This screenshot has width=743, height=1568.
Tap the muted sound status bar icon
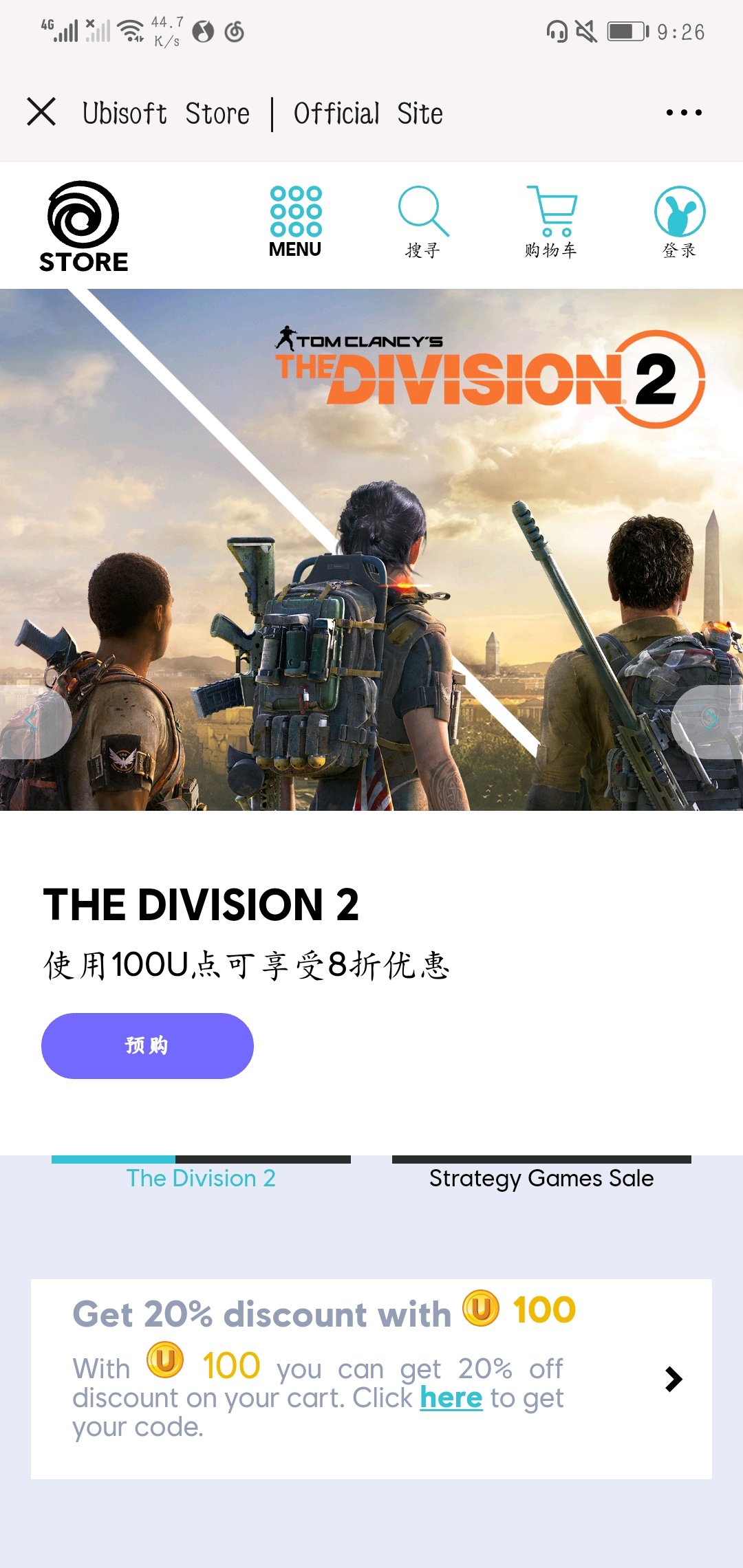(586, 32)
